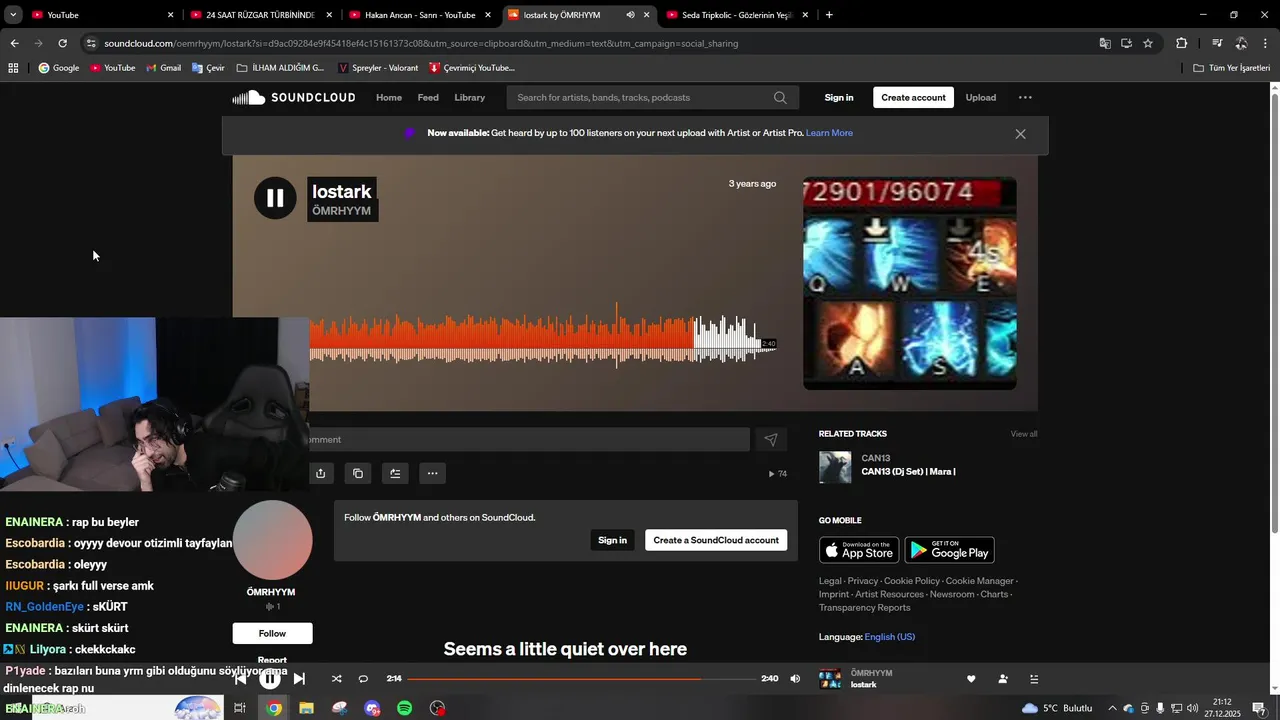The height and width of the screenshot is (720, 1280).
Task: Click Sign in in header
Action: pyautogui.click(x=839, y=97)
